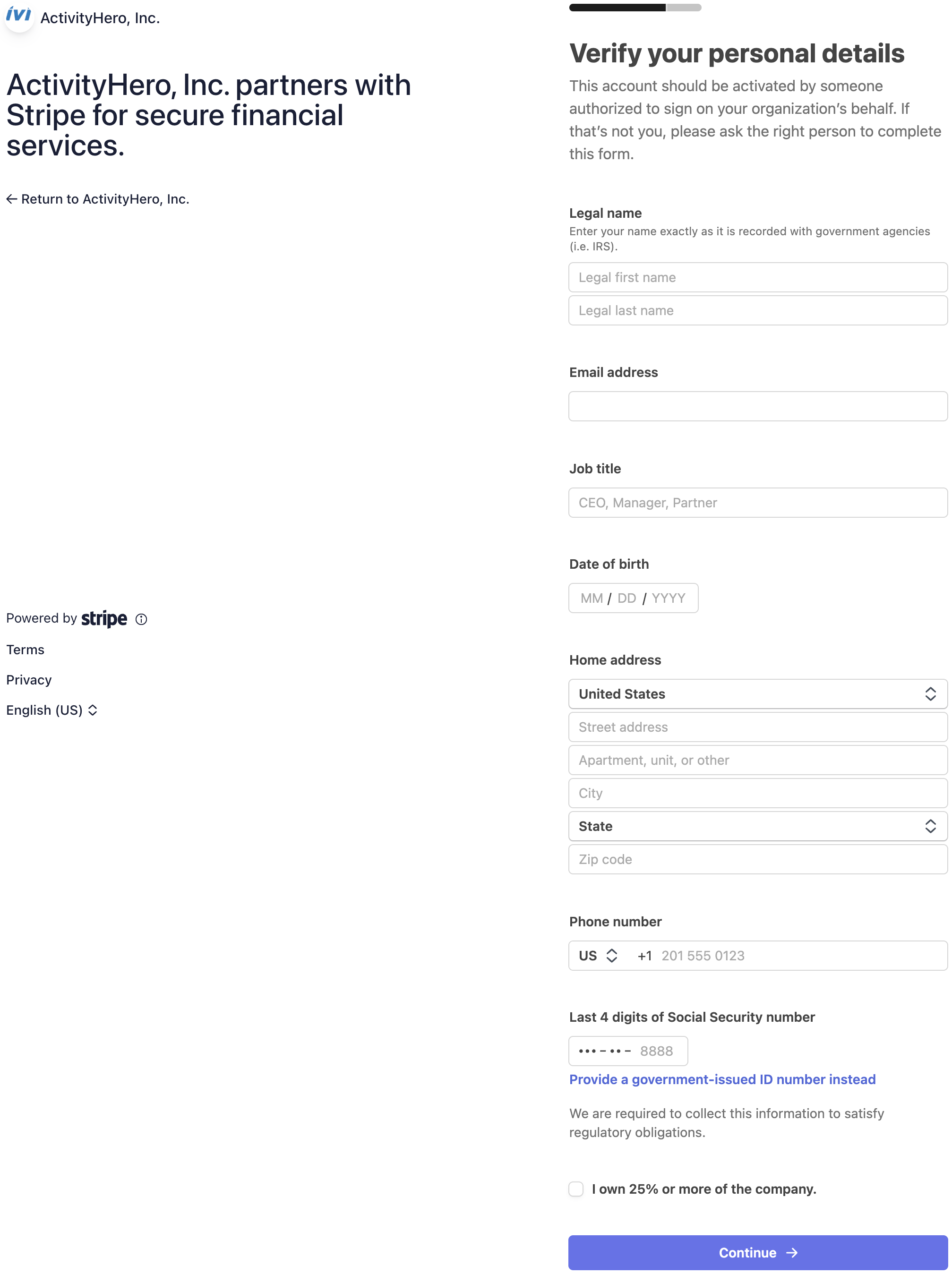Click 'Provide a government-issued ID number instead'
The image size is (952, 1274).
tap(722, 1079)
